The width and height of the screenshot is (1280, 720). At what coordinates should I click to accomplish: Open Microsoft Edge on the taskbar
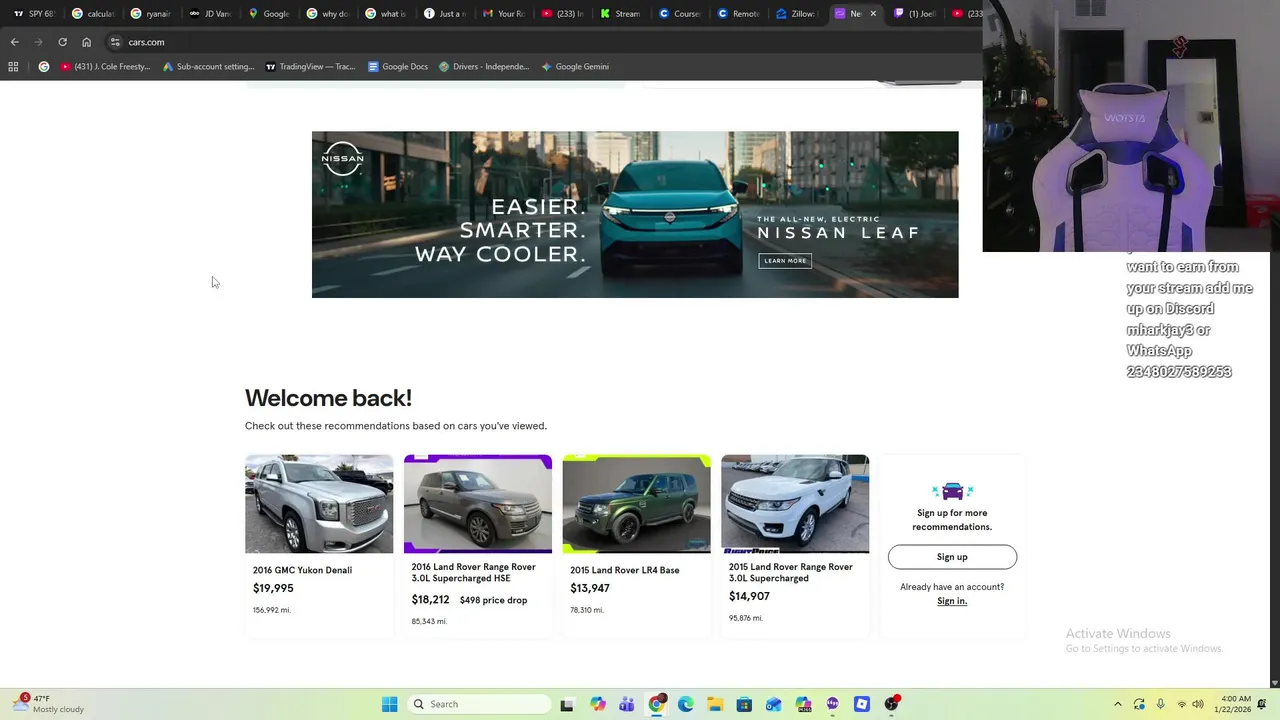pyautogui.click(x=686, y=704)
